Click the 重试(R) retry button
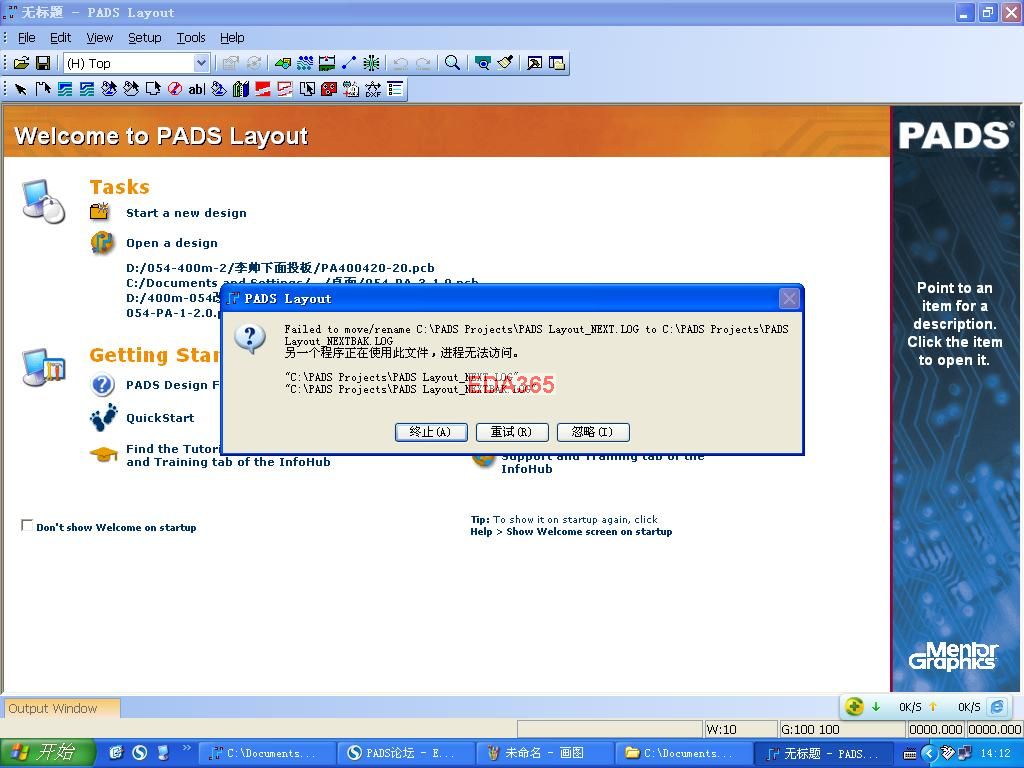Image resolution: width=1024 pixels, height=768 pixels. [512, 432]
